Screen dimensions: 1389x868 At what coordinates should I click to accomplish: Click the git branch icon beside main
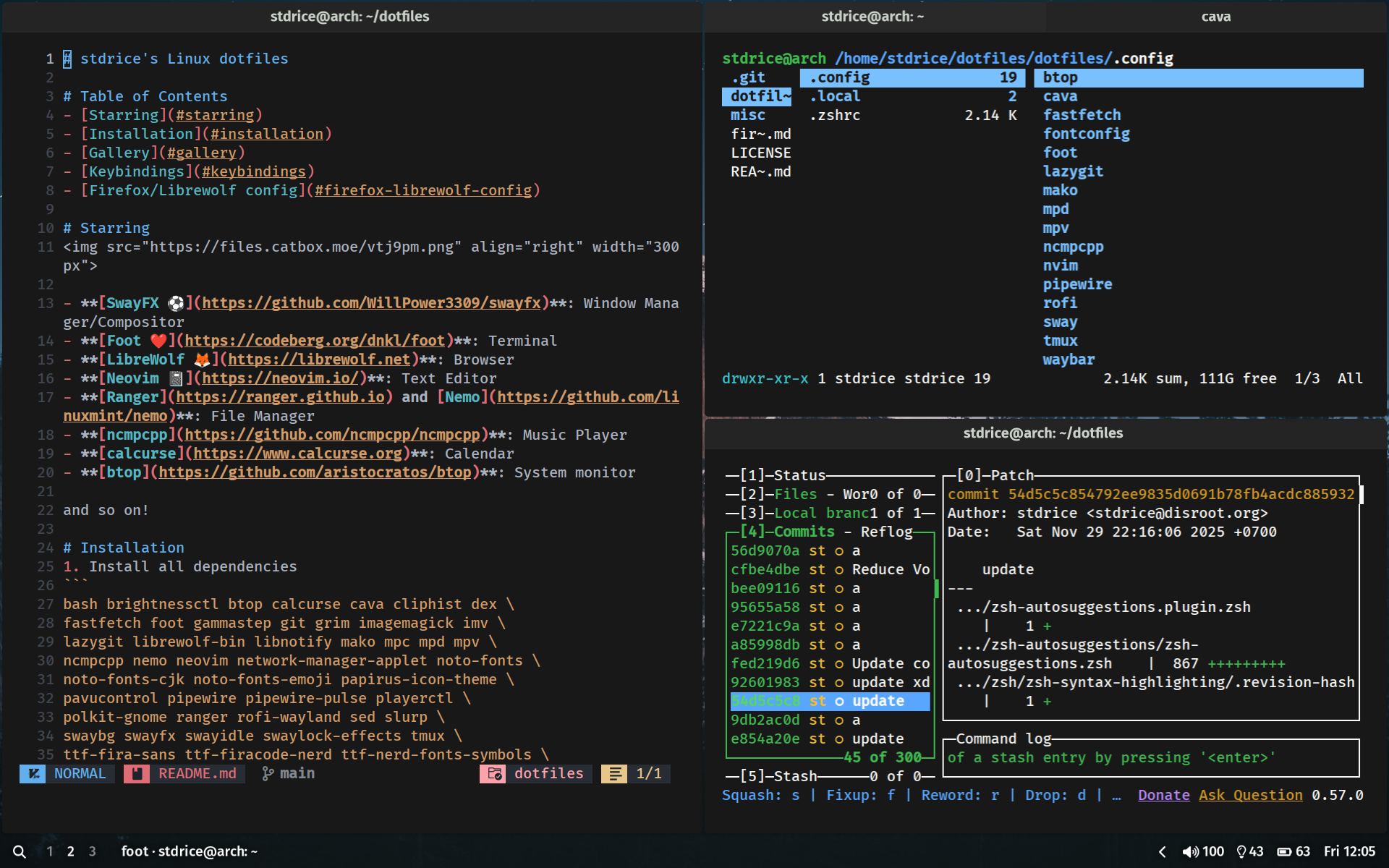[x=268, y=774]
